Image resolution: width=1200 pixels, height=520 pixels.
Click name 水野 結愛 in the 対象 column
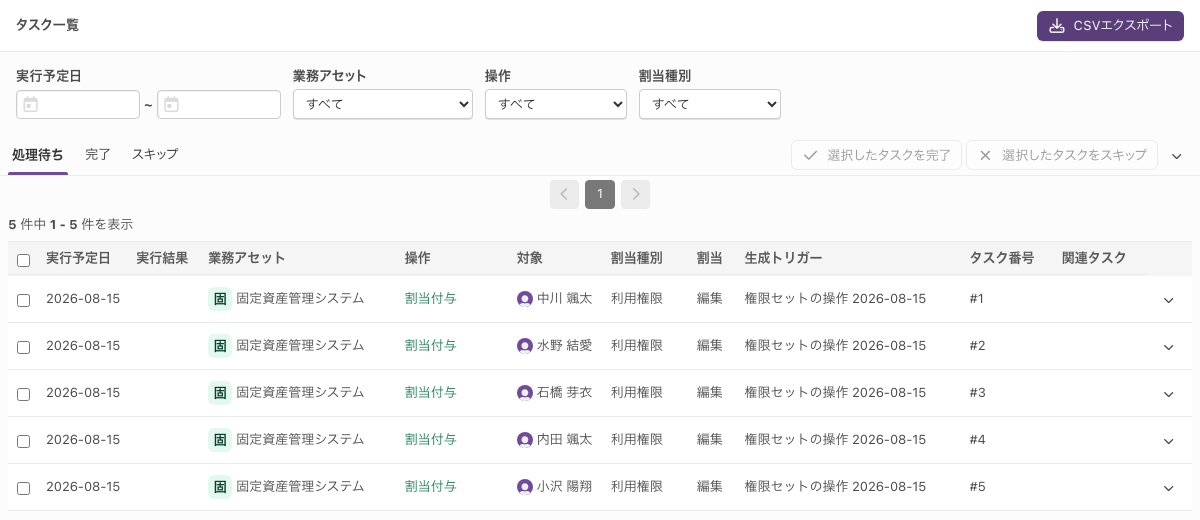565,346
